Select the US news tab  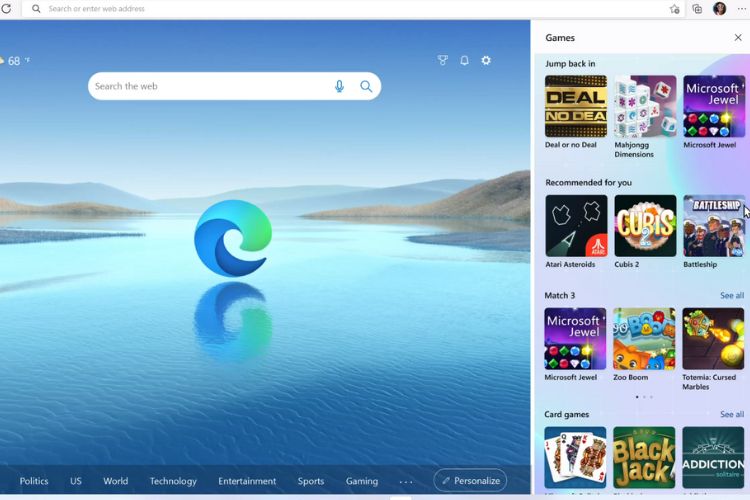76,481
